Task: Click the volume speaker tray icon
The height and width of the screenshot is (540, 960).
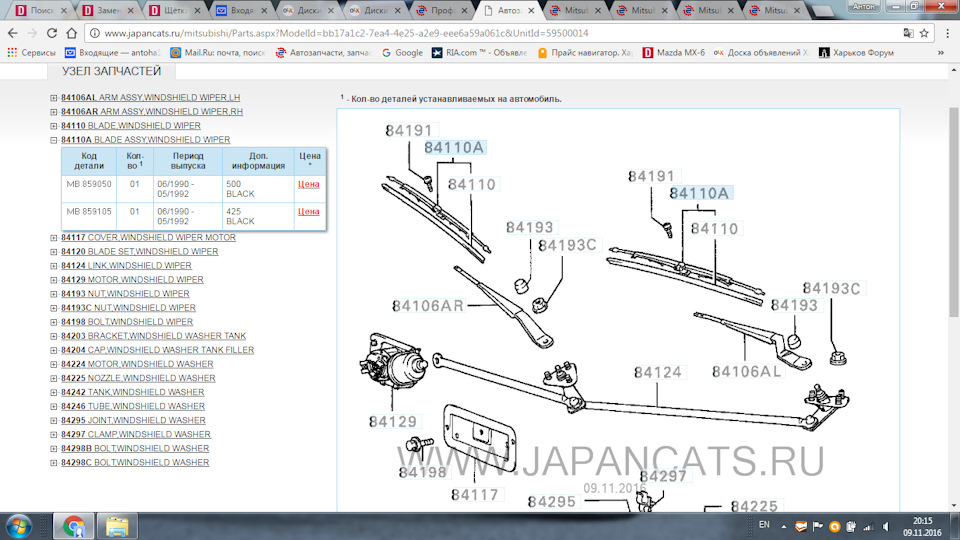Action: pyautogui.click(x=886, y=527)
